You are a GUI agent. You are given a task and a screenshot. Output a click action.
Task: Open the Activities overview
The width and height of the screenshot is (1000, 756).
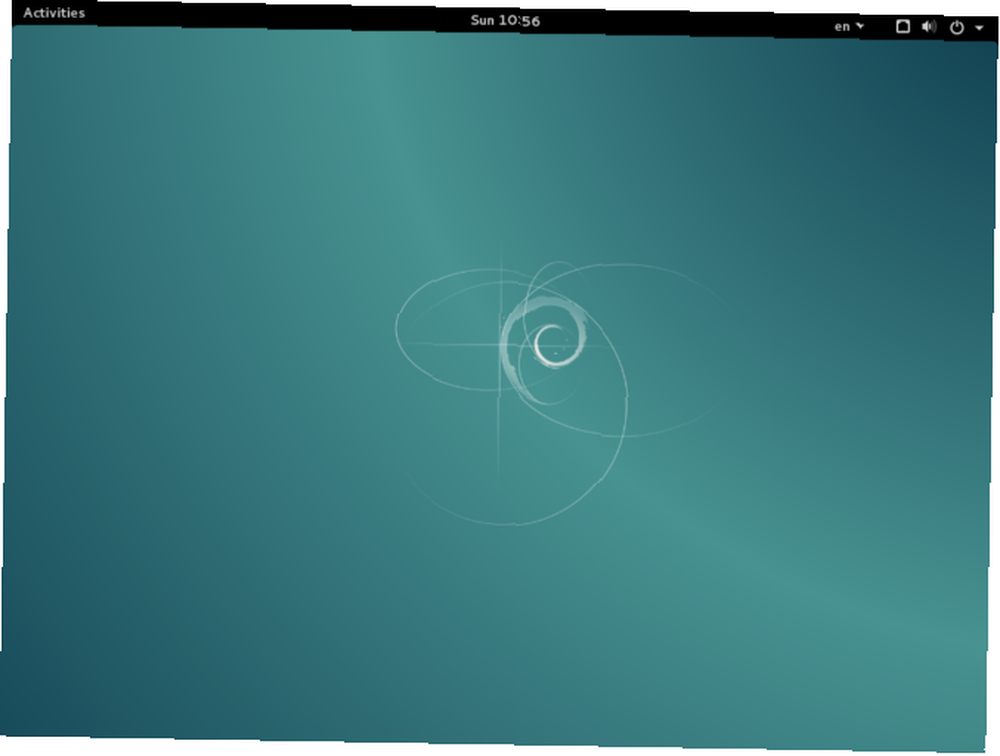(x=54, y=13)
